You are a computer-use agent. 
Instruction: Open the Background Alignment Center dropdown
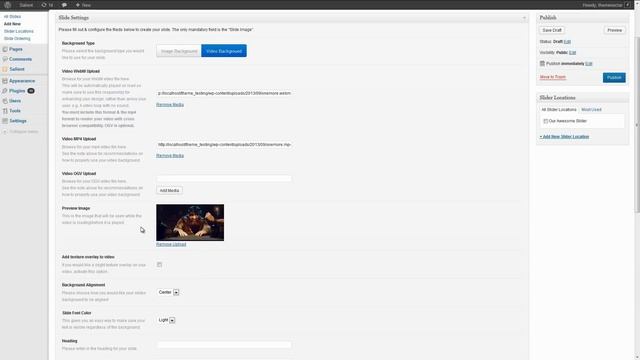click(x=168, y=293)
